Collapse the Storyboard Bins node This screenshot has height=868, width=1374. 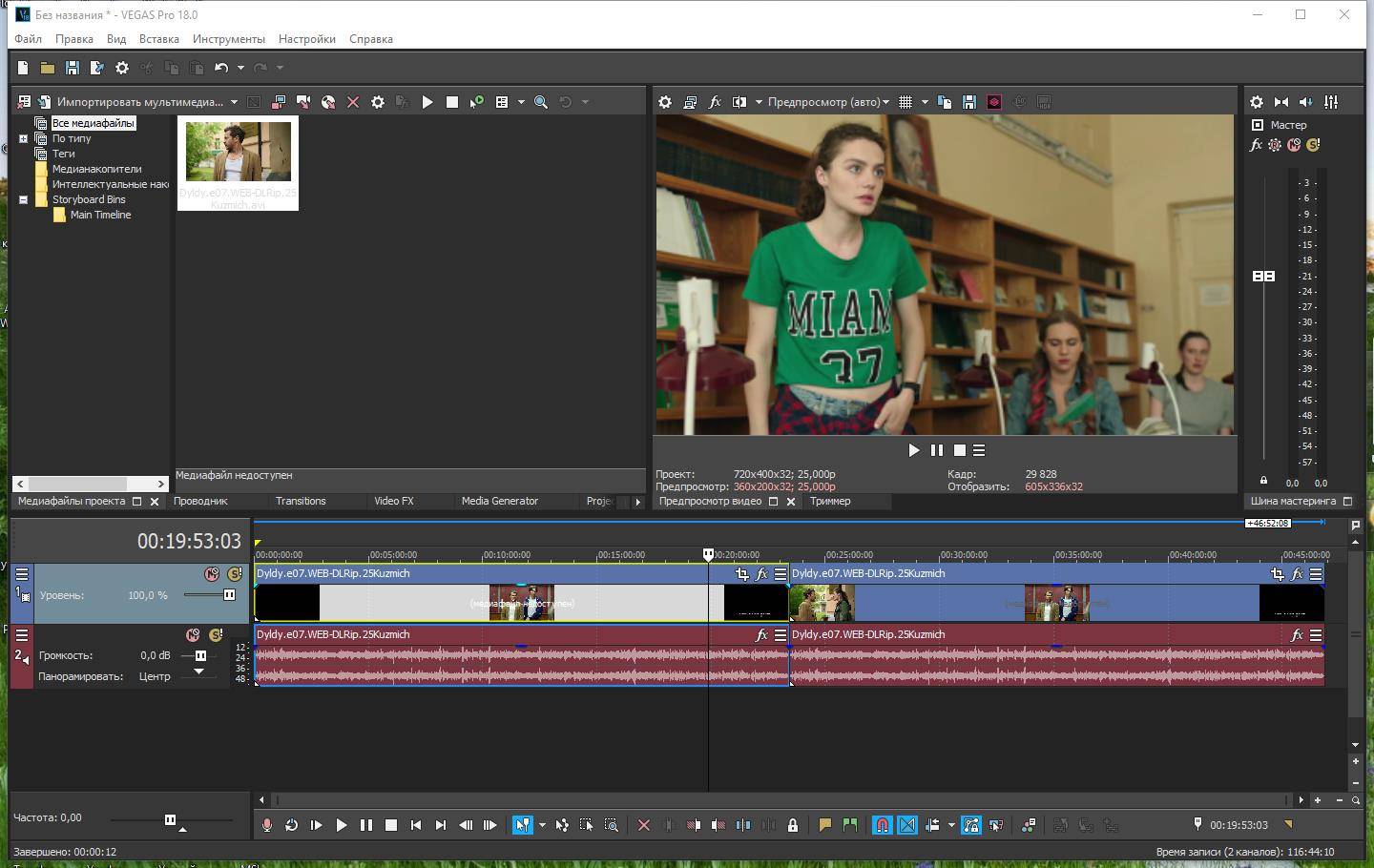pyautogui.click(x=24, y=199)
